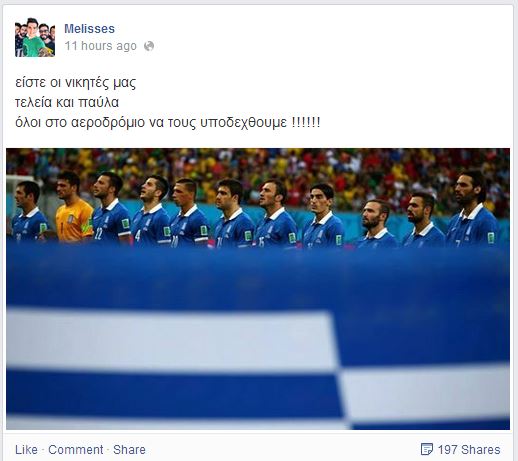518x461 pixels.
Task: Click the Melisses profile picture thumbnail
Action: coord(35,37)
